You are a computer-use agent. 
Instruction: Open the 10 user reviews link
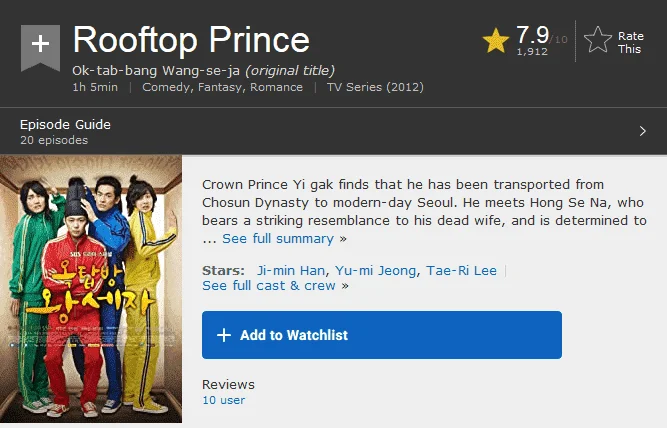pyautogui.click(x=224, y=400)
